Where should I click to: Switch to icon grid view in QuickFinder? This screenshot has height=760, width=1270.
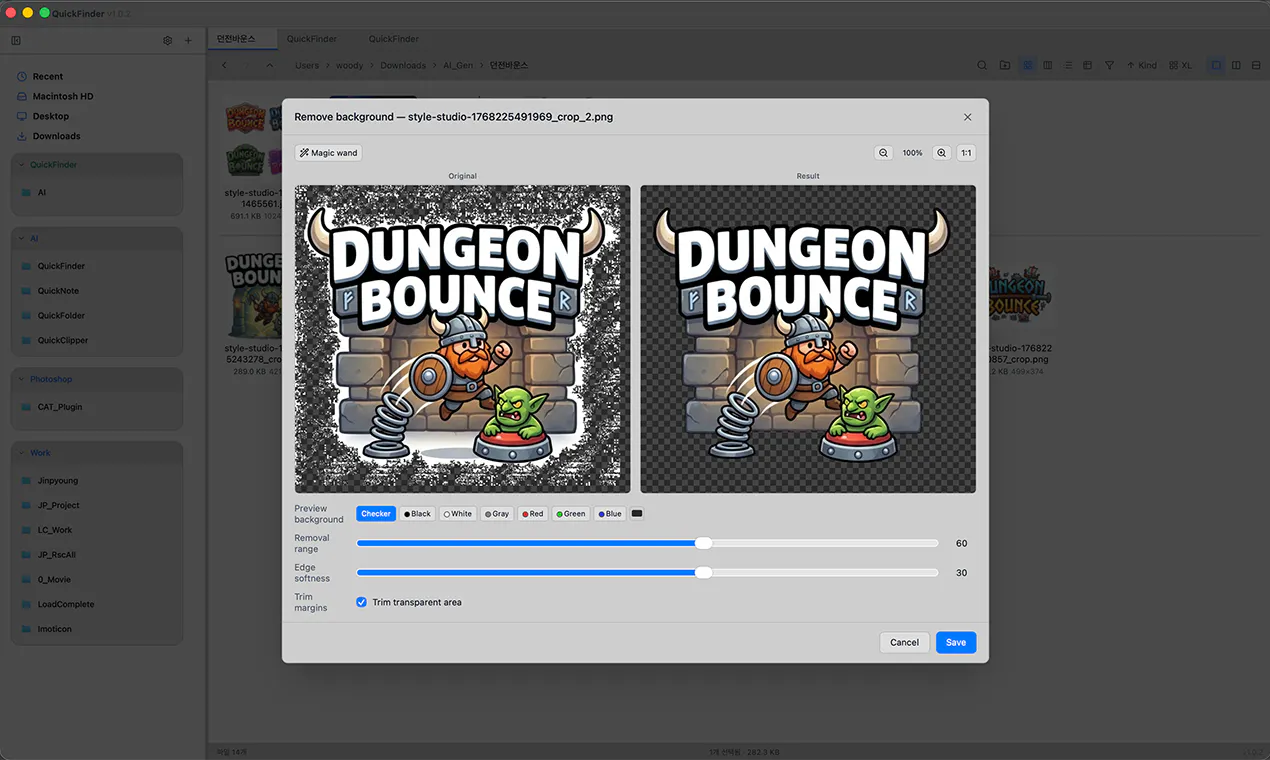coord(1027,66)
